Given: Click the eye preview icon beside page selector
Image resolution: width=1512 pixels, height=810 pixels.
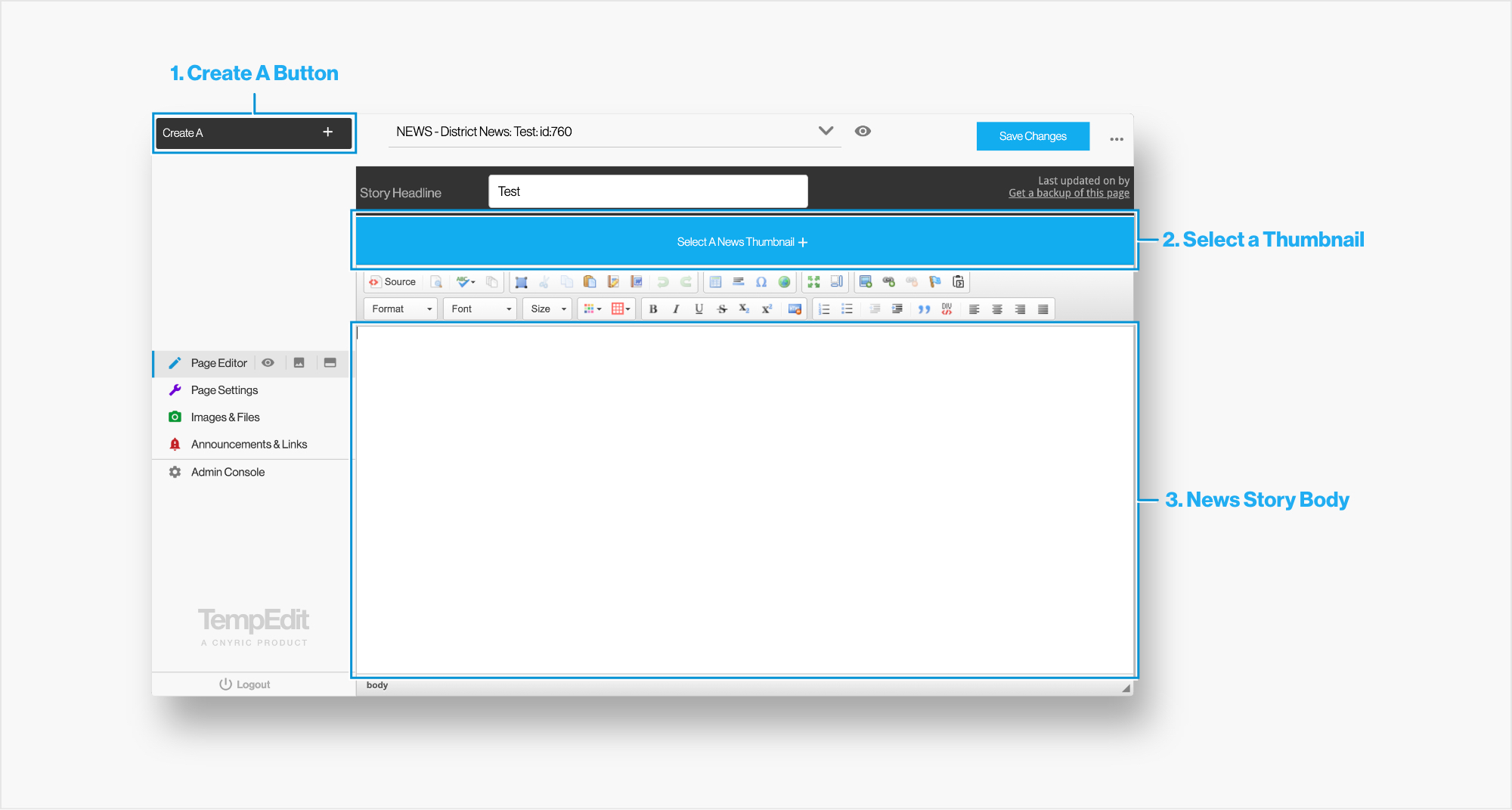Looking at the screenshot, I should 863,131.
